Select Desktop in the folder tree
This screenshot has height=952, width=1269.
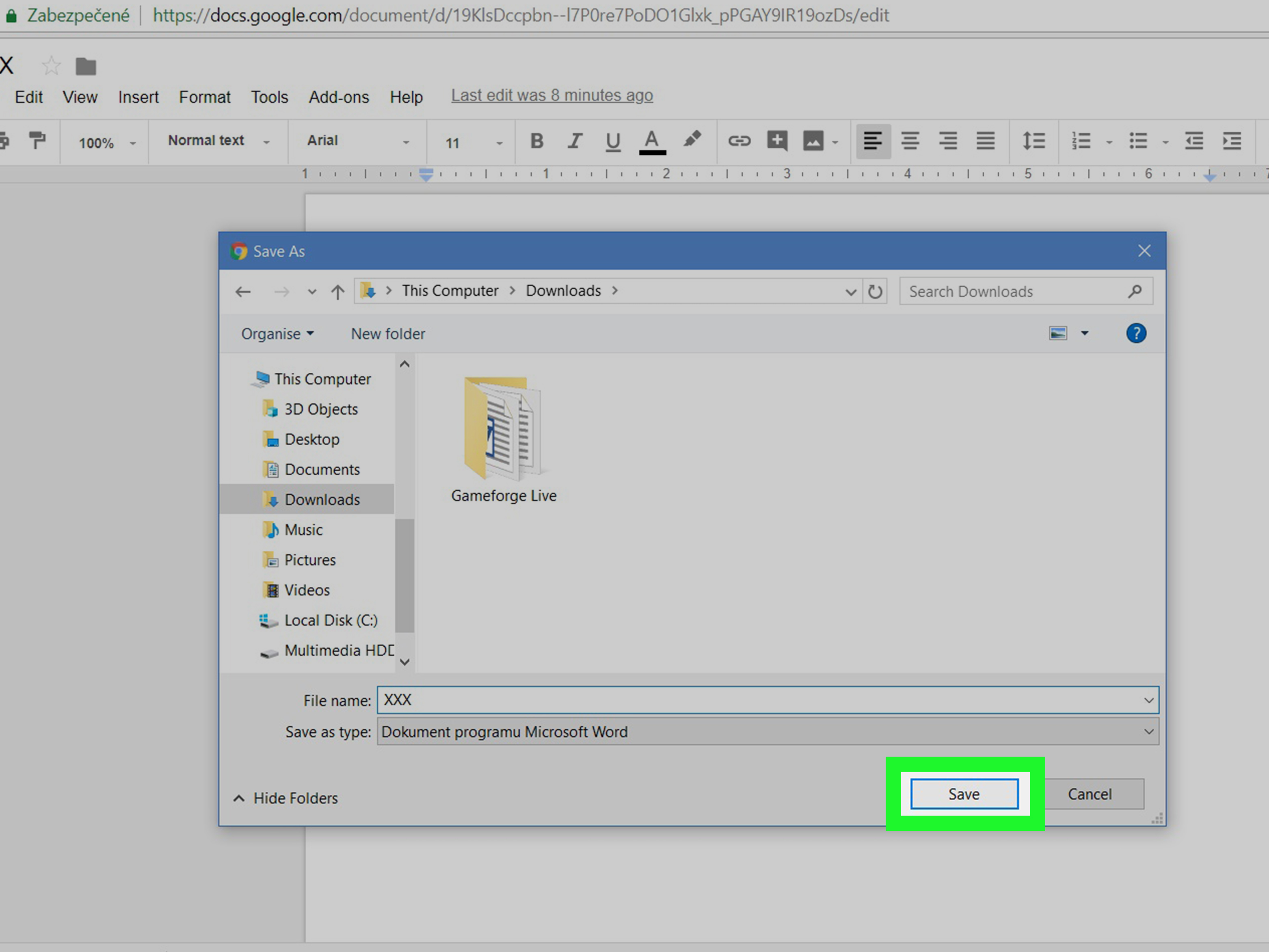click(312, 439)
